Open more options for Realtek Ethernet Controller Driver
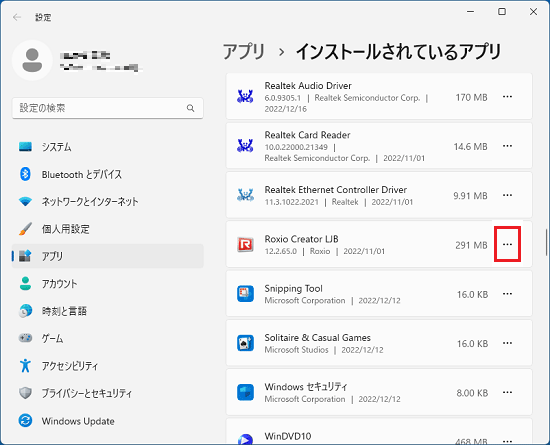550x445 pixels. tap(507, 195)
